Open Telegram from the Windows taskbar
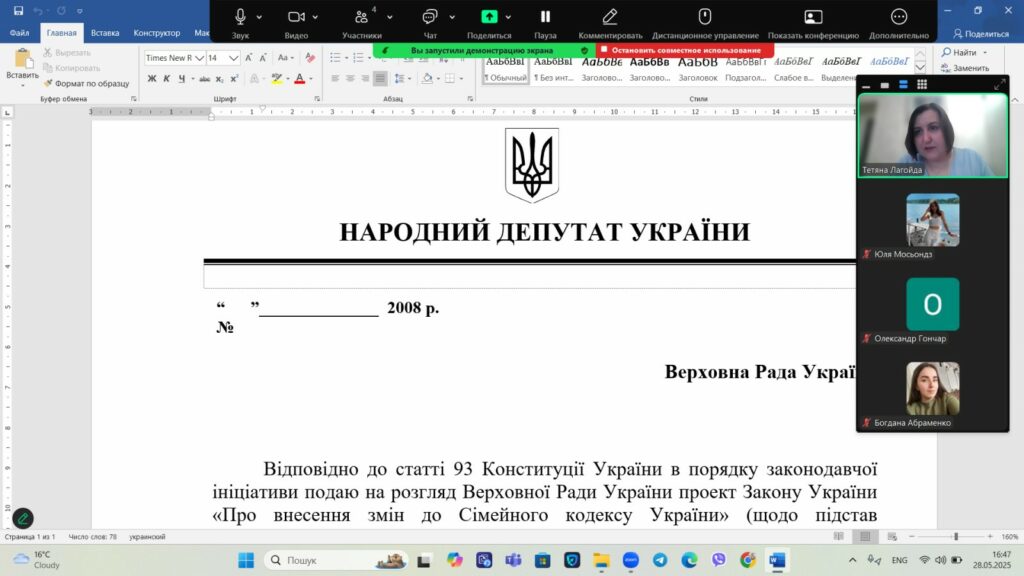The height and width of the screenshot is (576, 1024). [x=660, y=560]
